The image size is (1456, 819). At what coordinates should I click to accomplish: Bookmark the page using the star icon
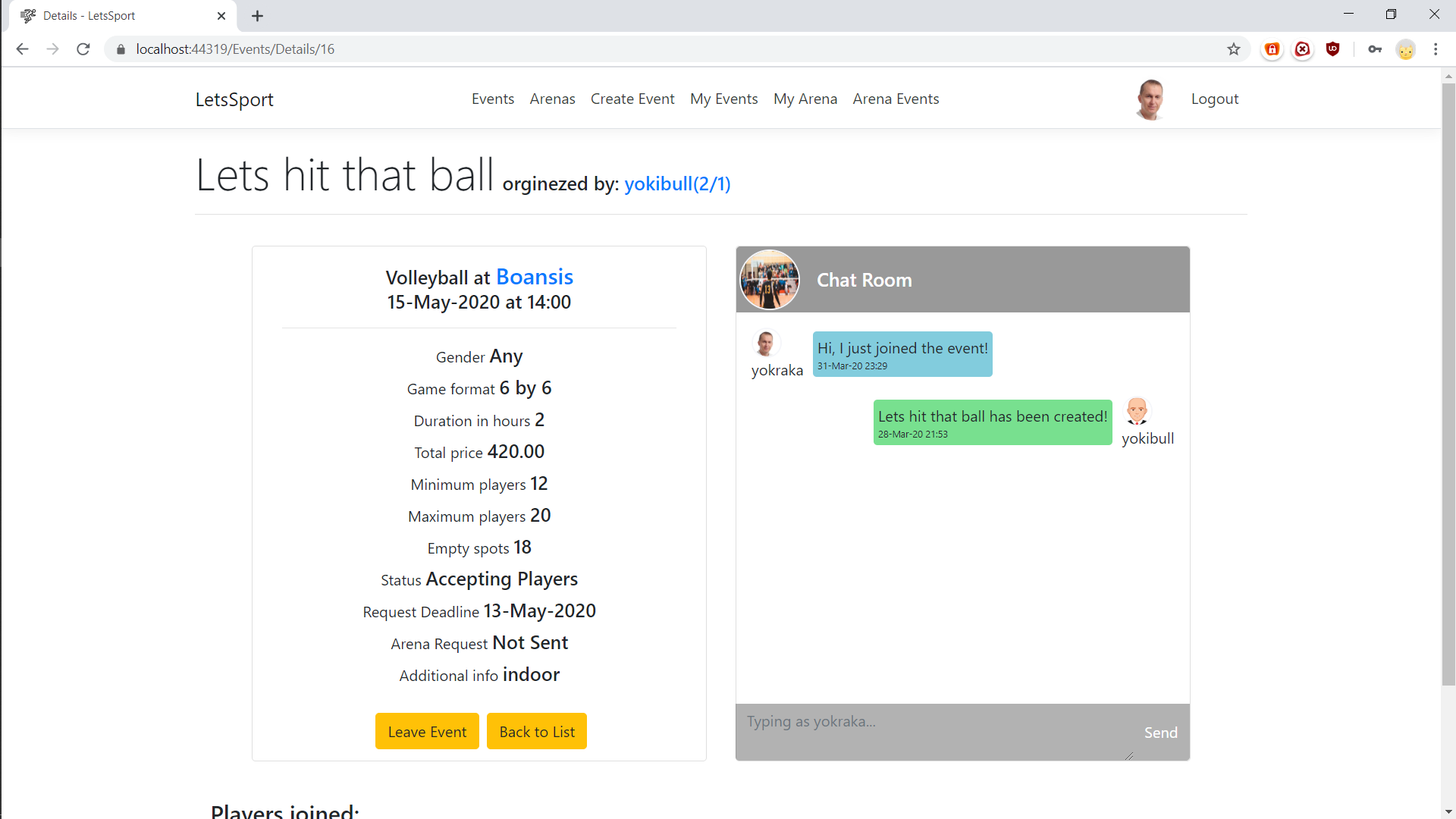(x=1234, y=49)
